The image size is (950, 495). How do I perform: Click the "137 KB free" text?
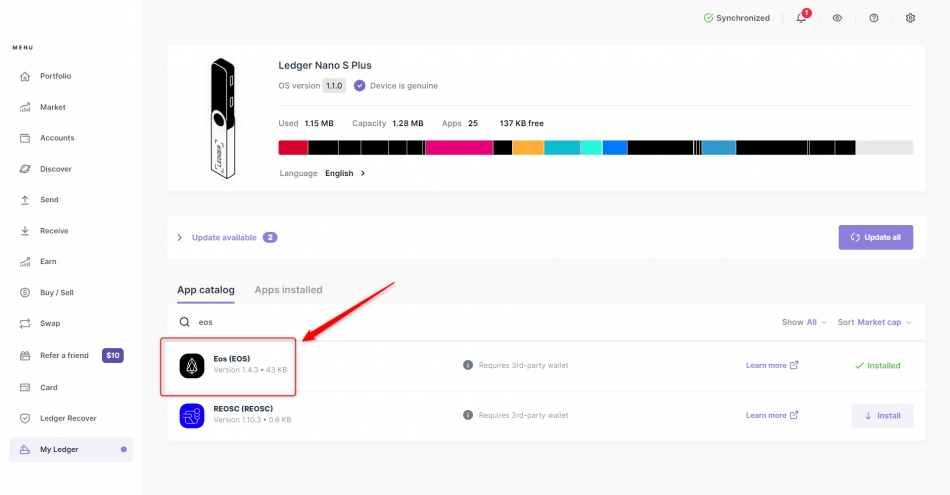(x=522, y=124)
